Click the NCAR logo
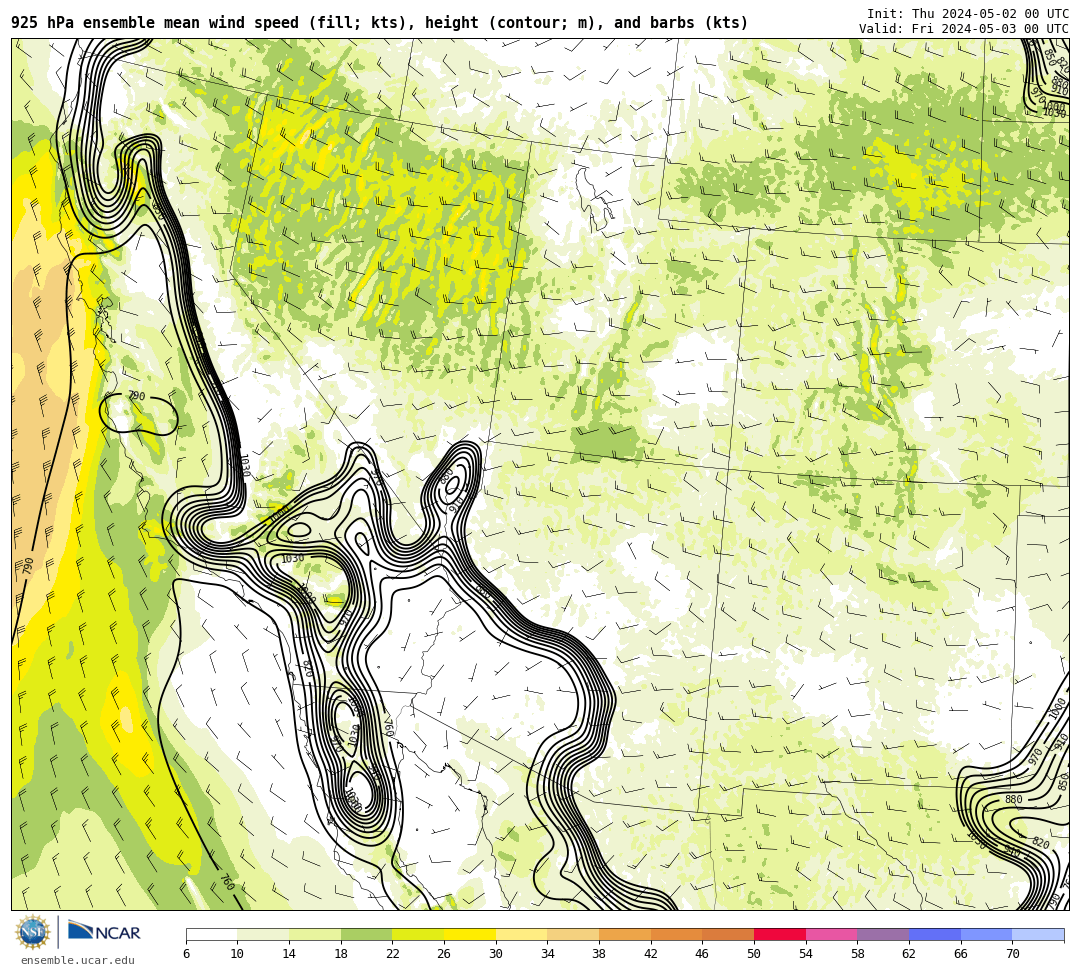 click(105, 932)
